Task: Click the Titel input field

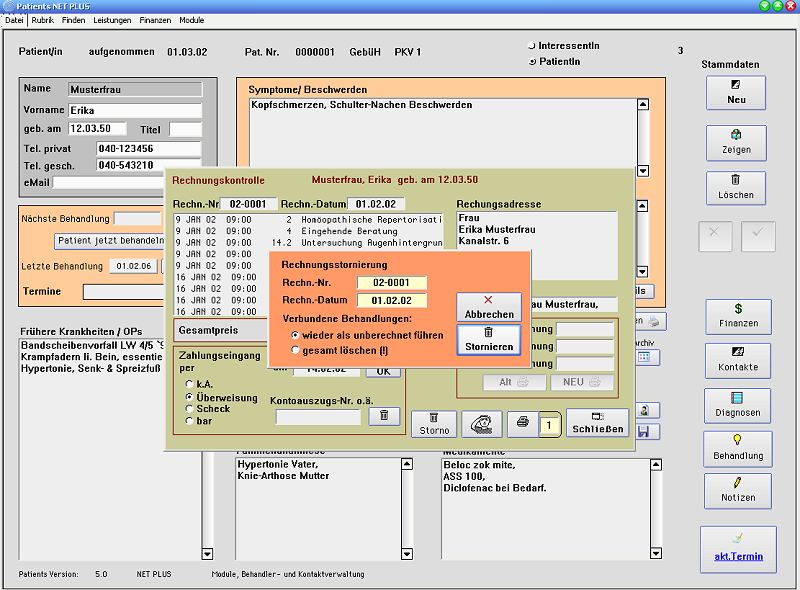Action: 185,130
